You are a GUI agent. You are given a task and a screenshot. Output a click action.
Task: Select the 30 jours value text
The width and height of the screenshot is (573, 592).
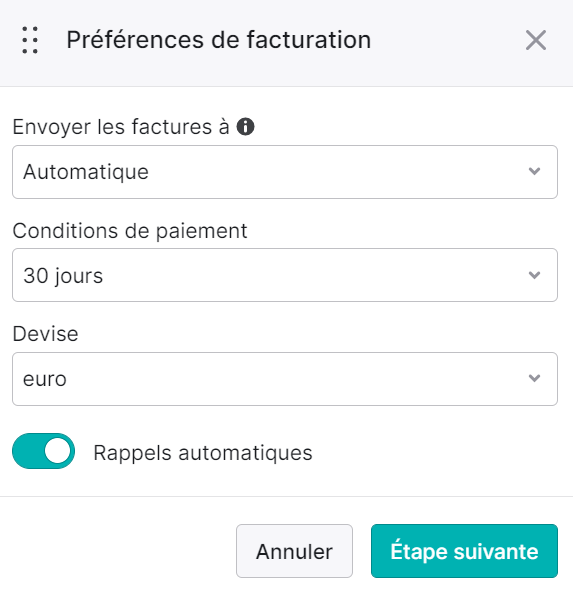pos(63,276)
